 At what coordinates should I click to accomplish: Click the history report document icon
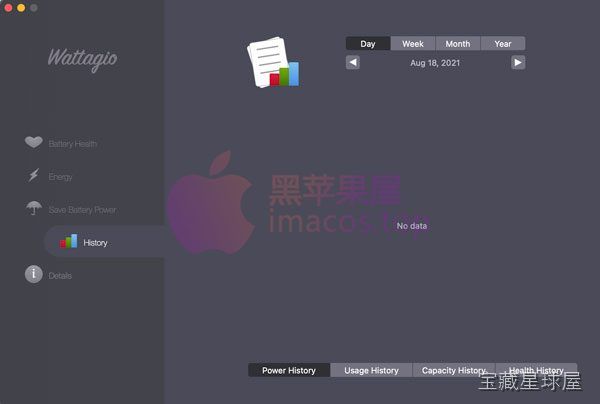click(x=273, y=62)
